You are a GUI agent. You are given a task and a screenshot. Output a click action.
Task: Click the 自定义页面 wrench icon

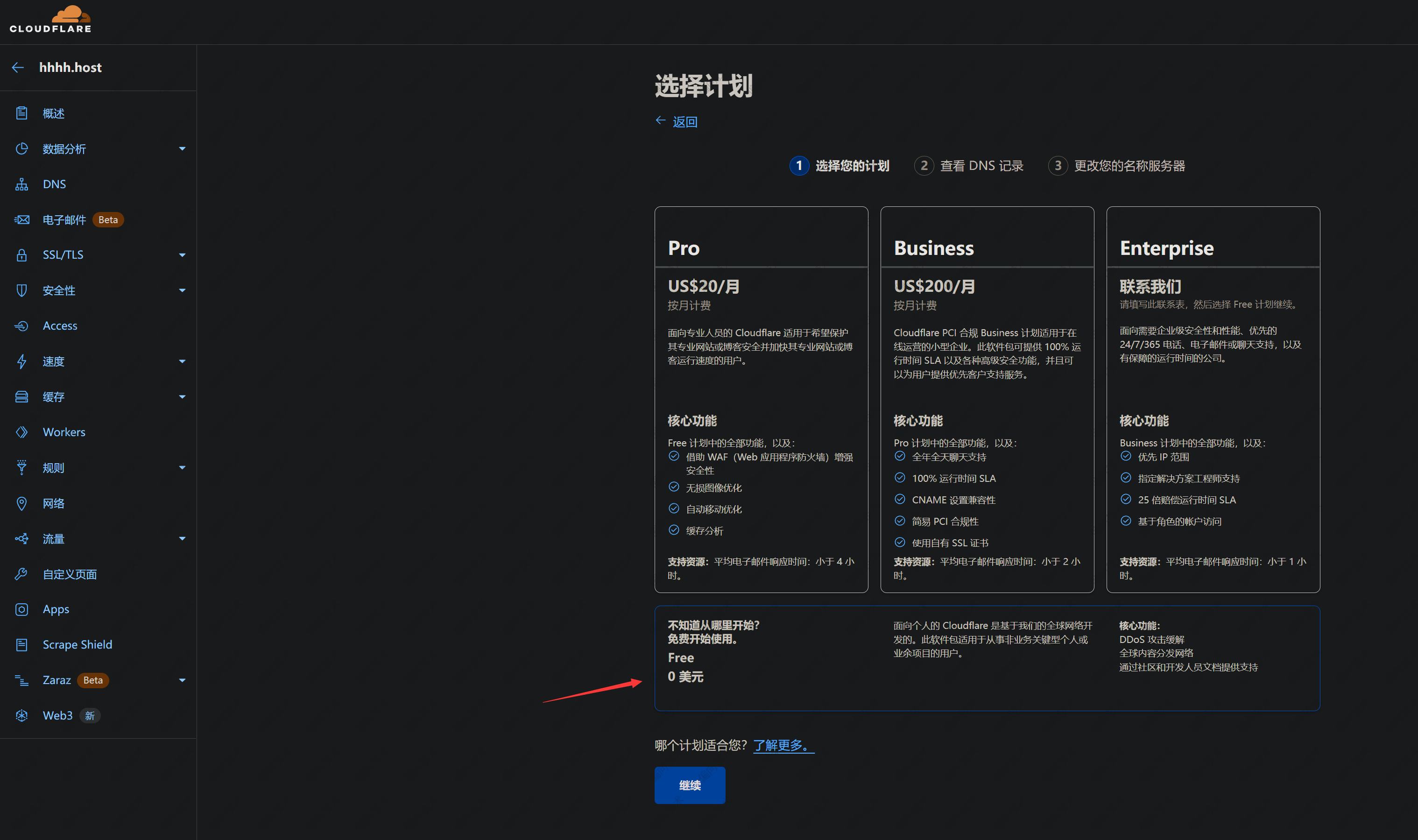pyautogui.click(x=21, y=574)
